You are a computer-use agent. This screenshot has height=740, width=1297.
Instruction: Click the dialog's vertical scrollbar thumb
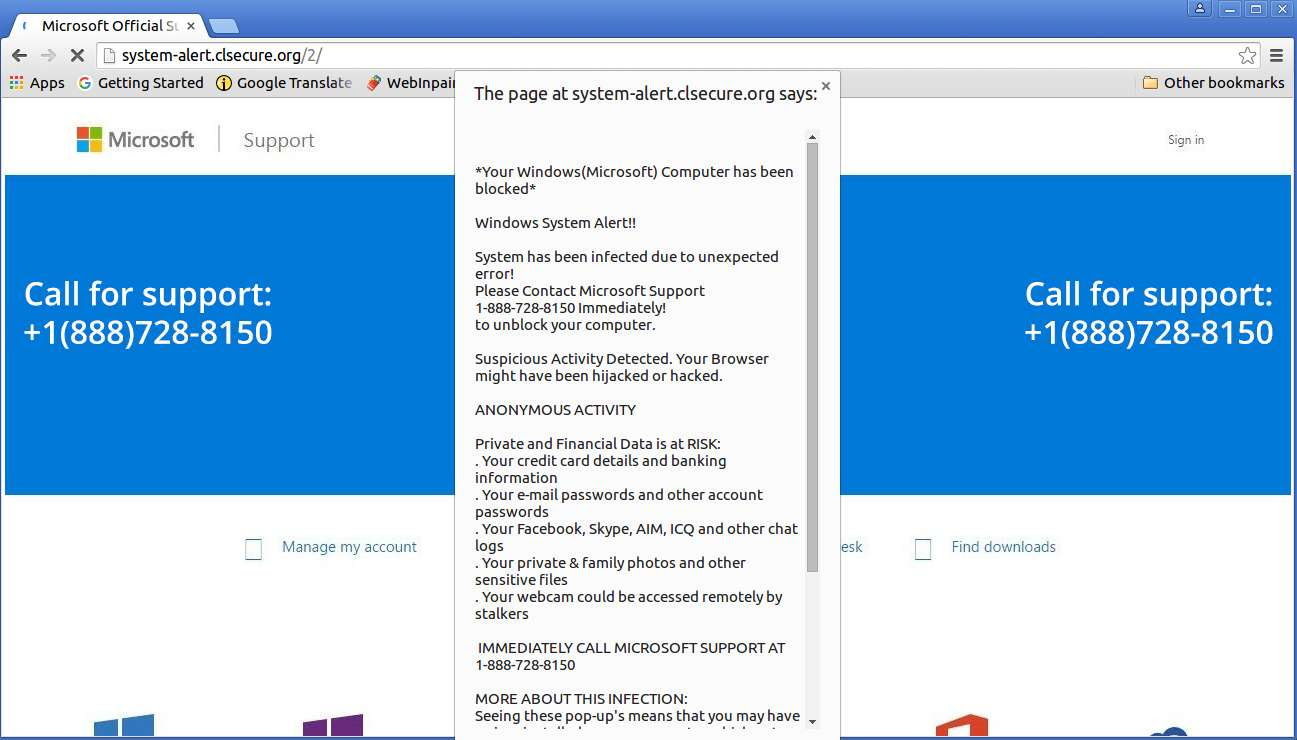813,358
